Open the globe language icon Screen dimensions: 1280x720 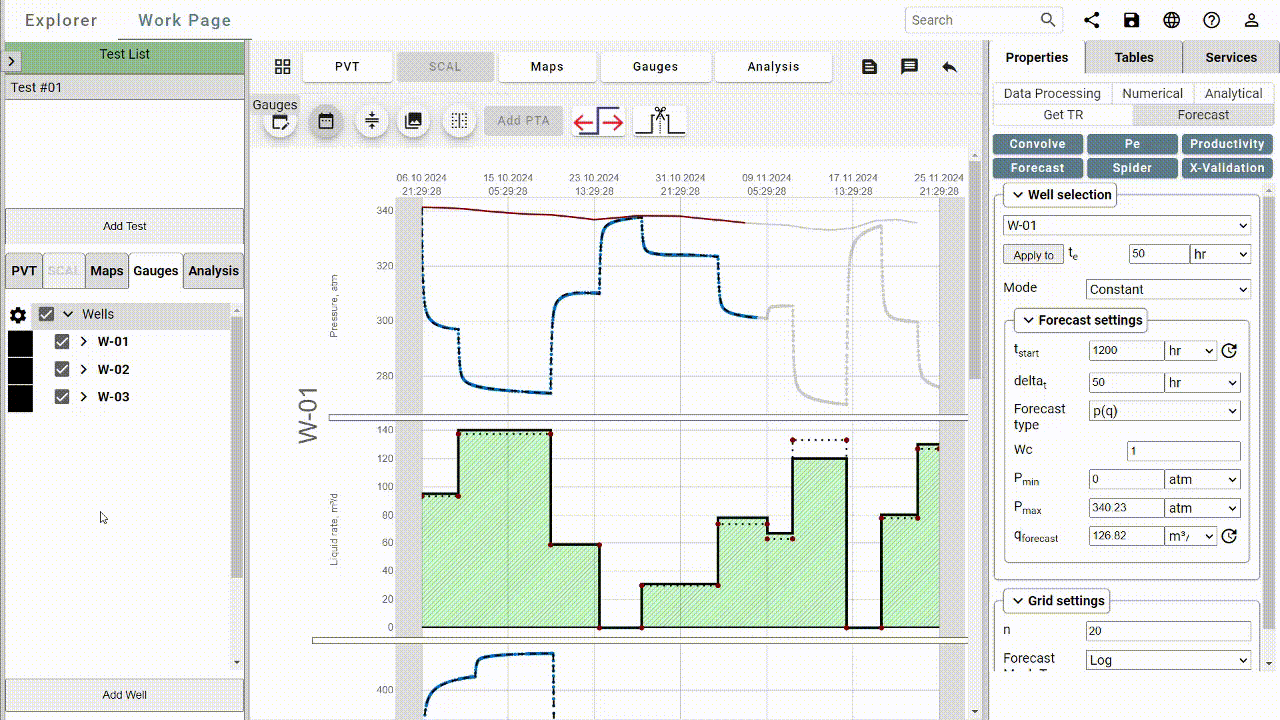(1172, 20)
